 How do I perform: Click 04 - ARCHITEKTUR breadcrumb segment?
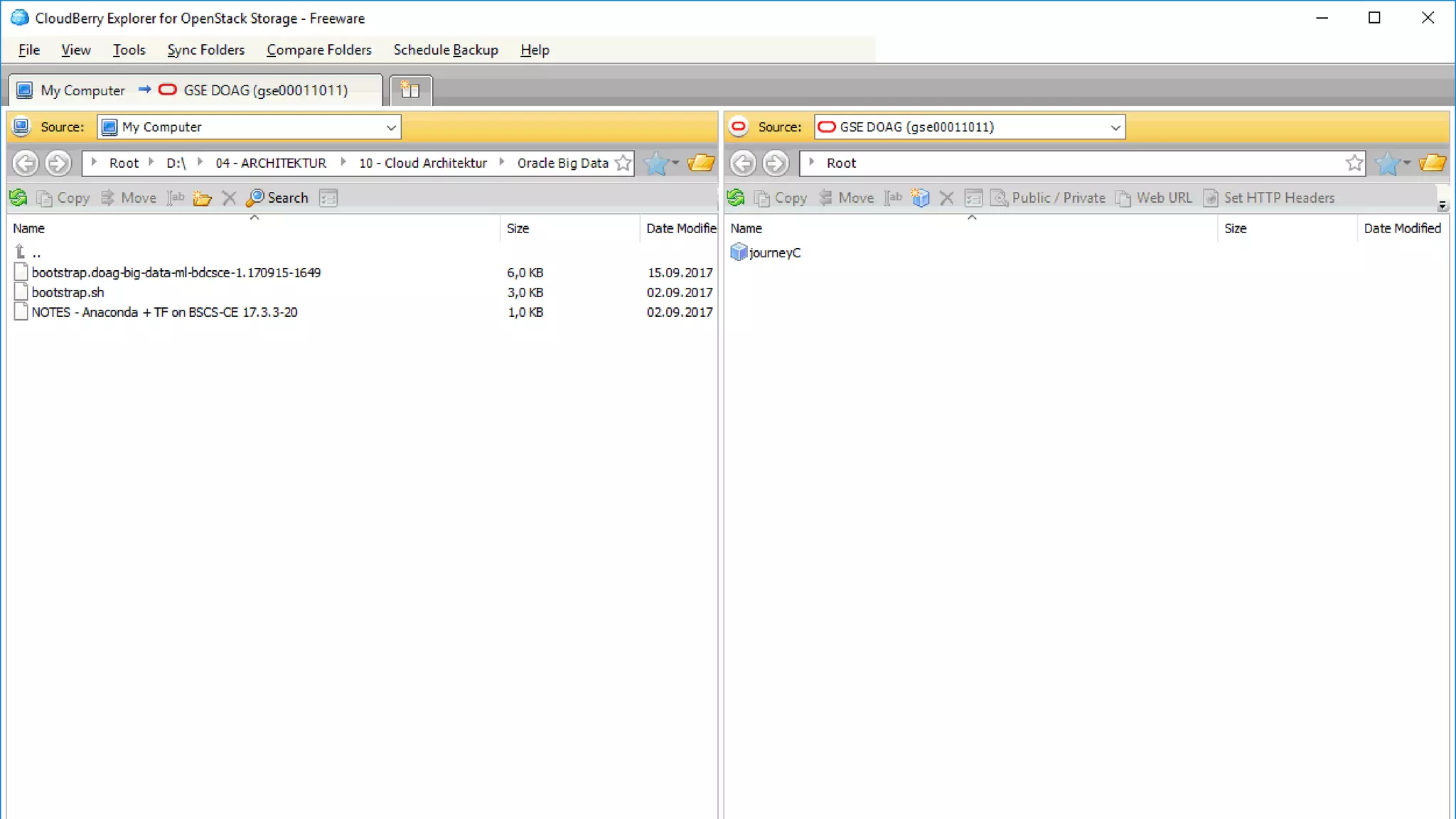(271, 163)
